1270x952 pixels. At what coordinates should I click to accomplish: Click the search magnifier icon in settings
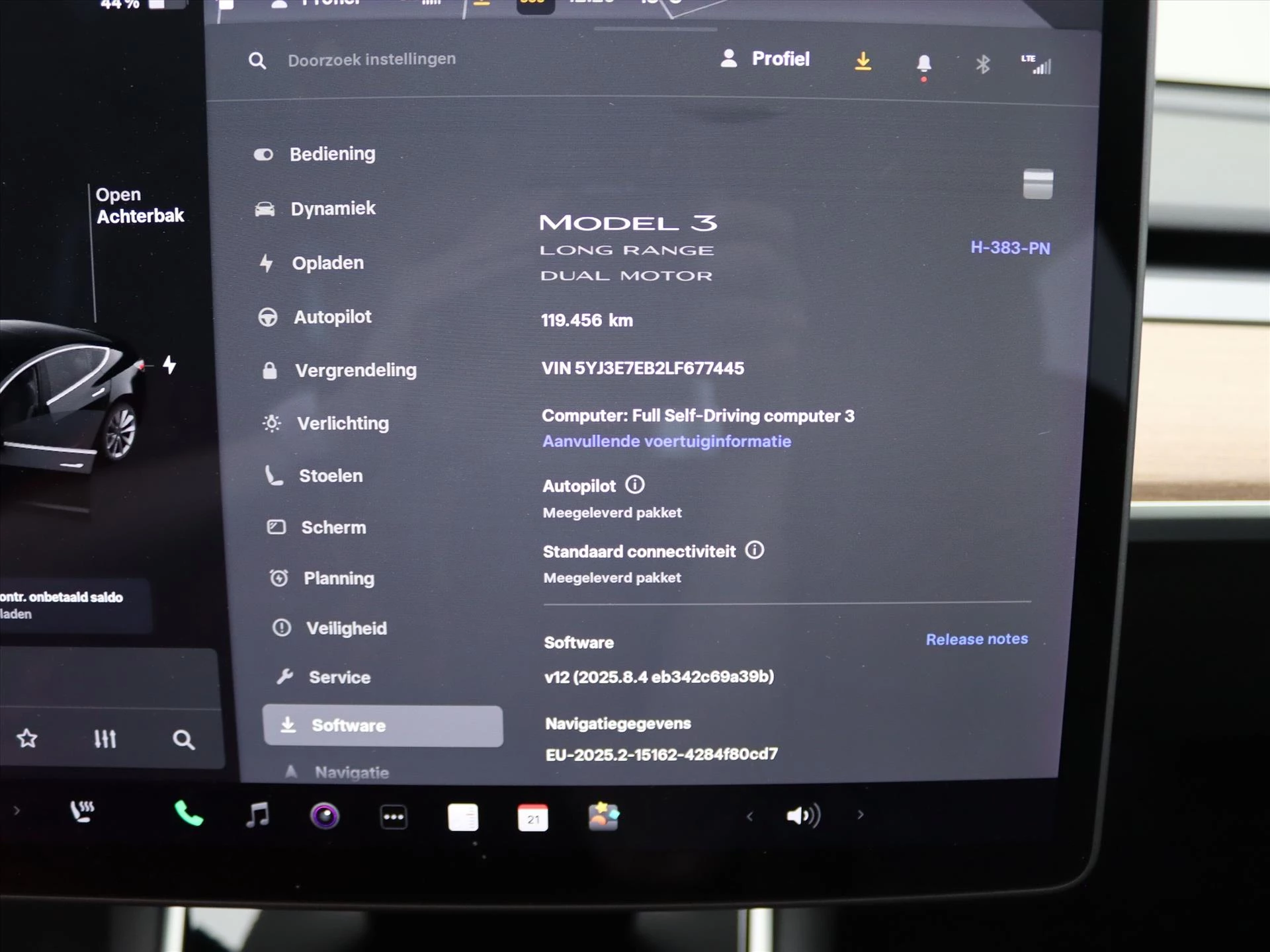[257, 61]
